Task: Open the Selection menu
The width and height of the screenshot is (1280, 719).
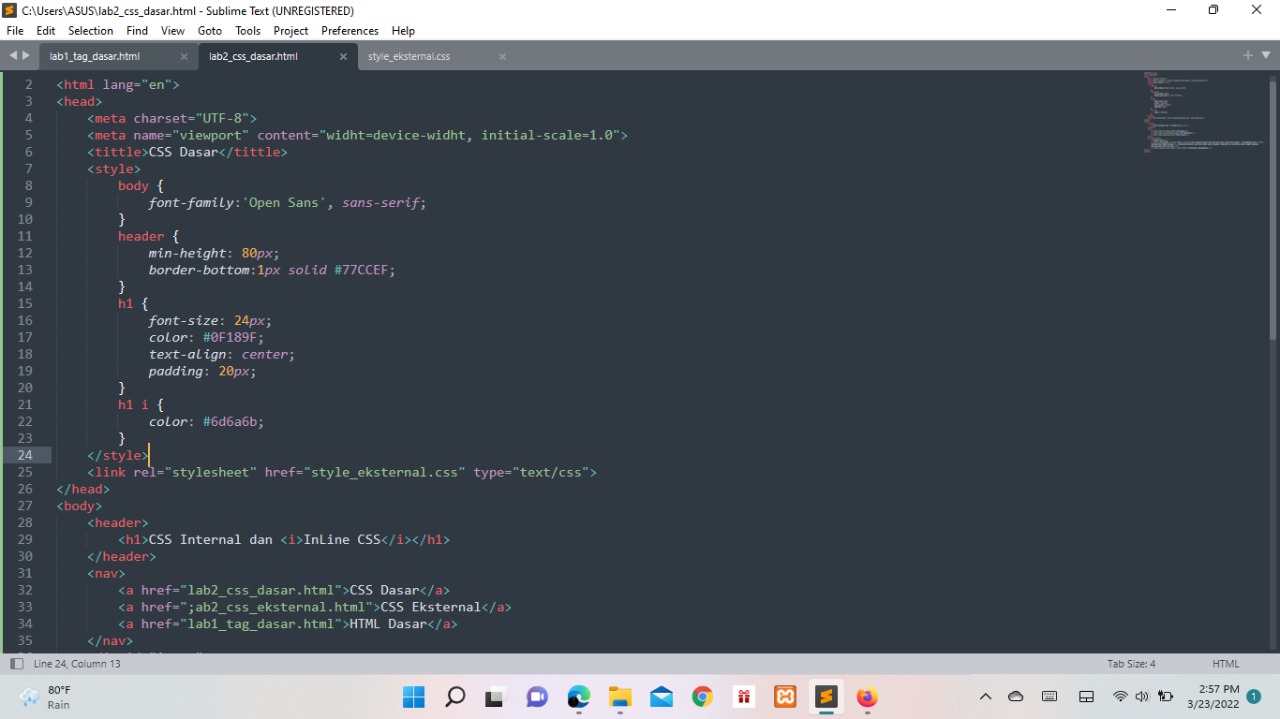Action: pyautogui.click(x=91, y=31)
